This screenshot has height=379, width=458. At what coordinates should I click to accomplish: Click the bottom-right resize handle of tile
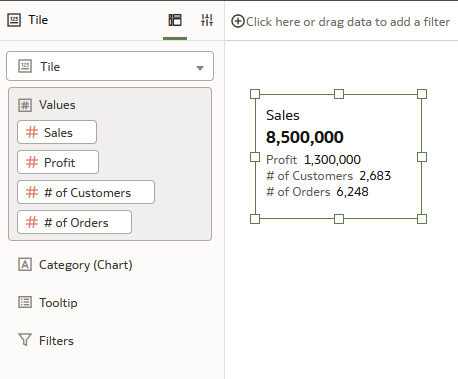click(422, 219)
